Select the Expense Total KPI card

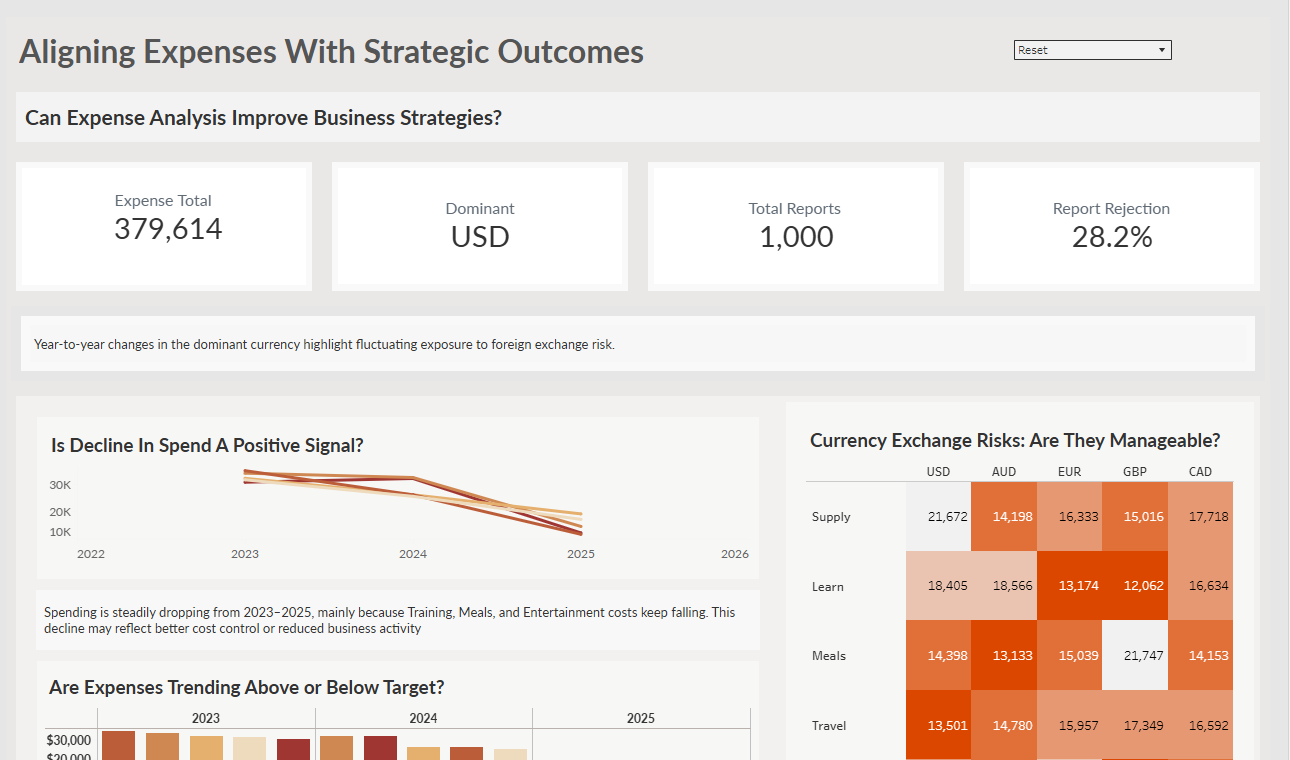point(163,225)
